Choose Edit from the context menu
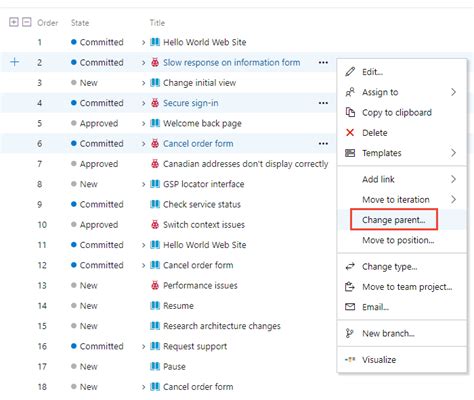The width and height of the screenshot is (474, 400). pos(402,72)
